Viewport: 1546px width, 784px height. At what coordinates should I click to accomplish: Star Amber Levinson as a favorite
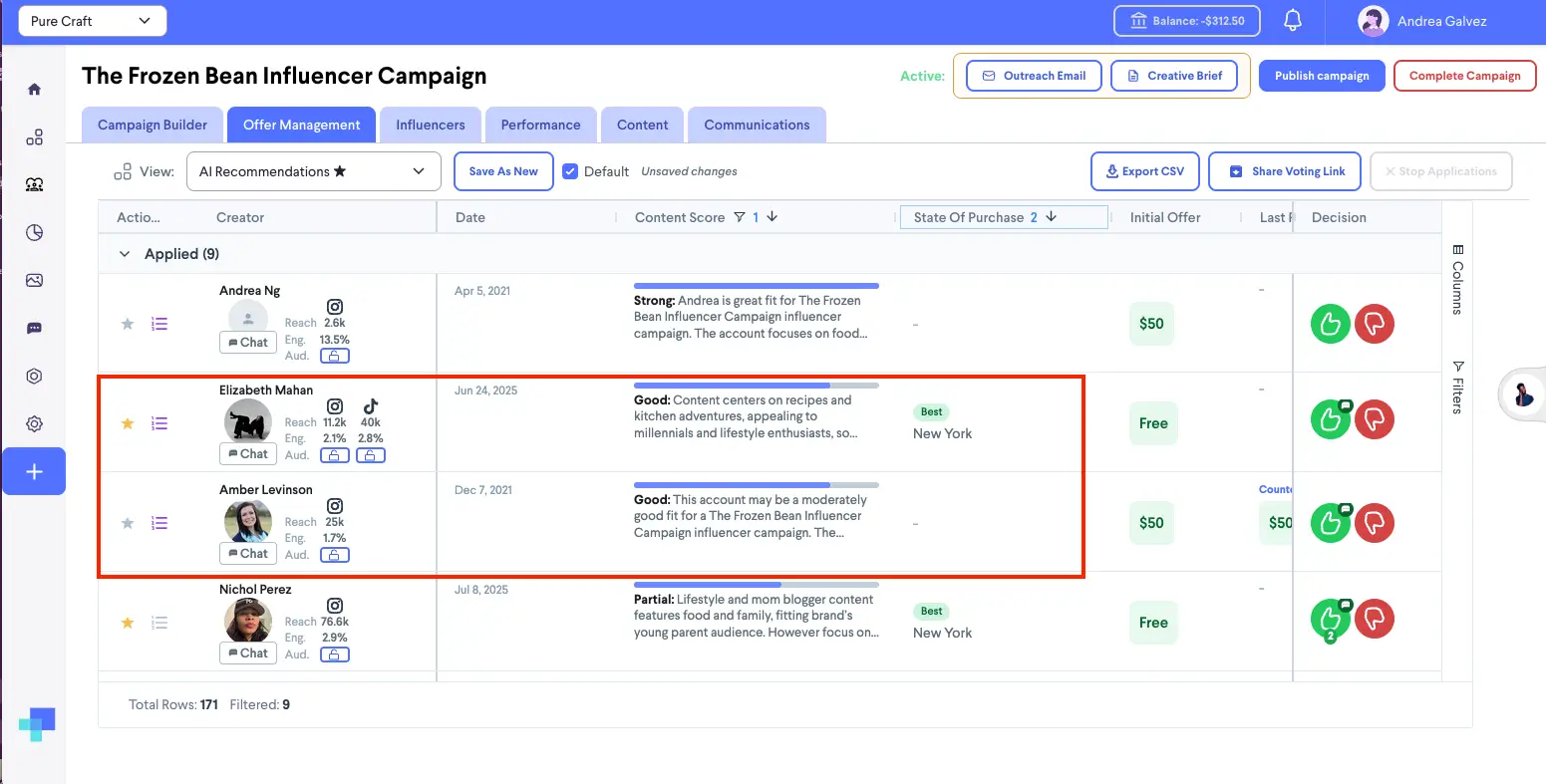pos(128,523)
